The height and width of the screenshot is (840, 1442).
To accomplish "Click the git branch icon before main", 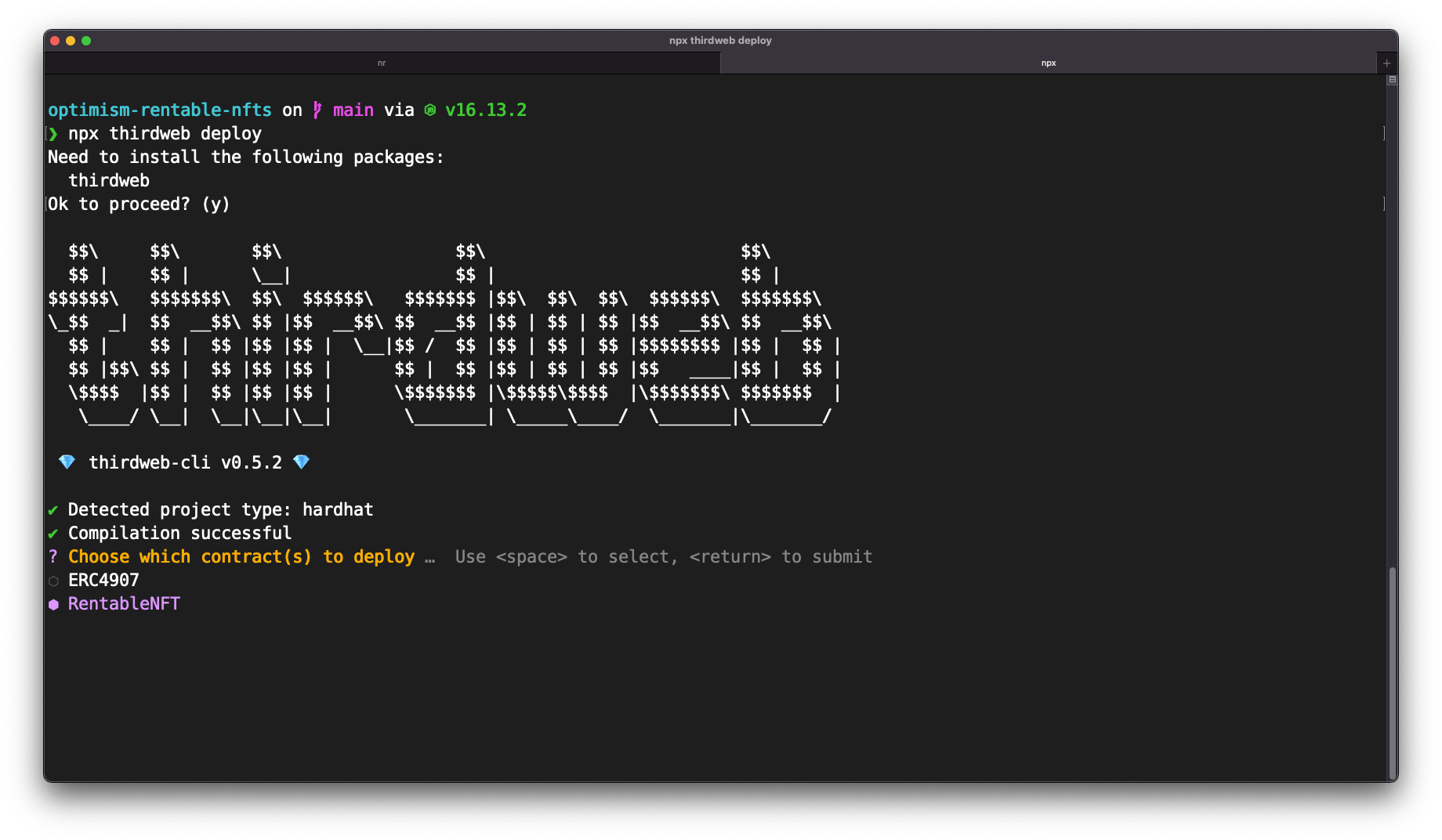I will (x=317, y=110).
